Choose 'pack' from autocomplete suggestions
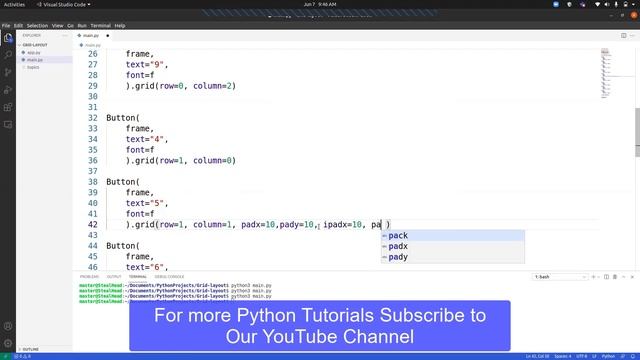Image resolution: width=640 pixels, height=360 pixels. [453, 236]
